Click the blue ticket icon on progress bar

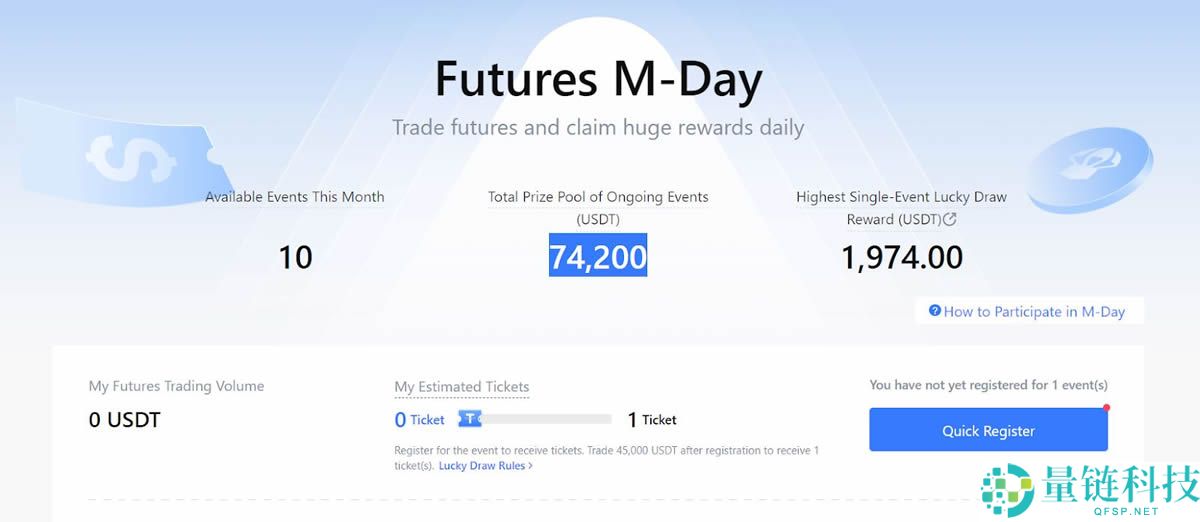[470, 419]
